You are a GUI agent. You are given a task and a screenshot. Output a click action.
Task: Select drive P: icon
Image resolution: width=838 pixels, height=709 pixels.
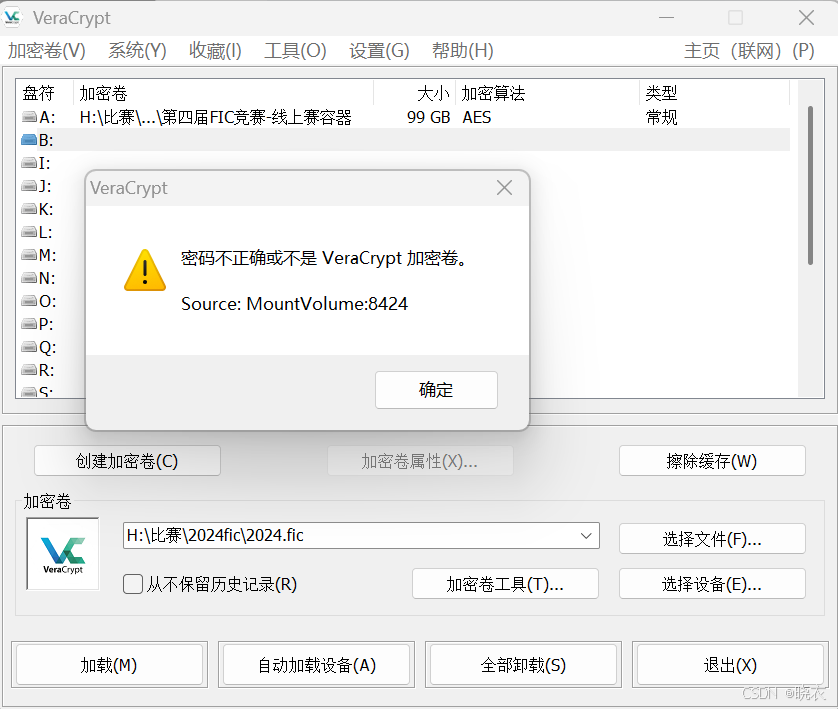click(x=29, y=324)
